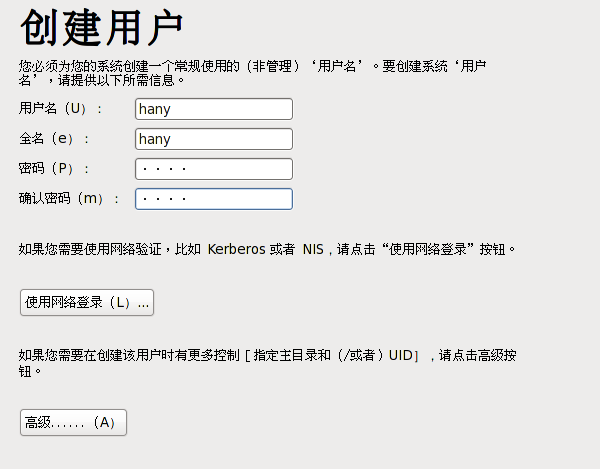The width and height of the screenshot is (600, 469).
Task: Click the paragraph starting 如果您需要使用网络验证
Action: point(100,249)
